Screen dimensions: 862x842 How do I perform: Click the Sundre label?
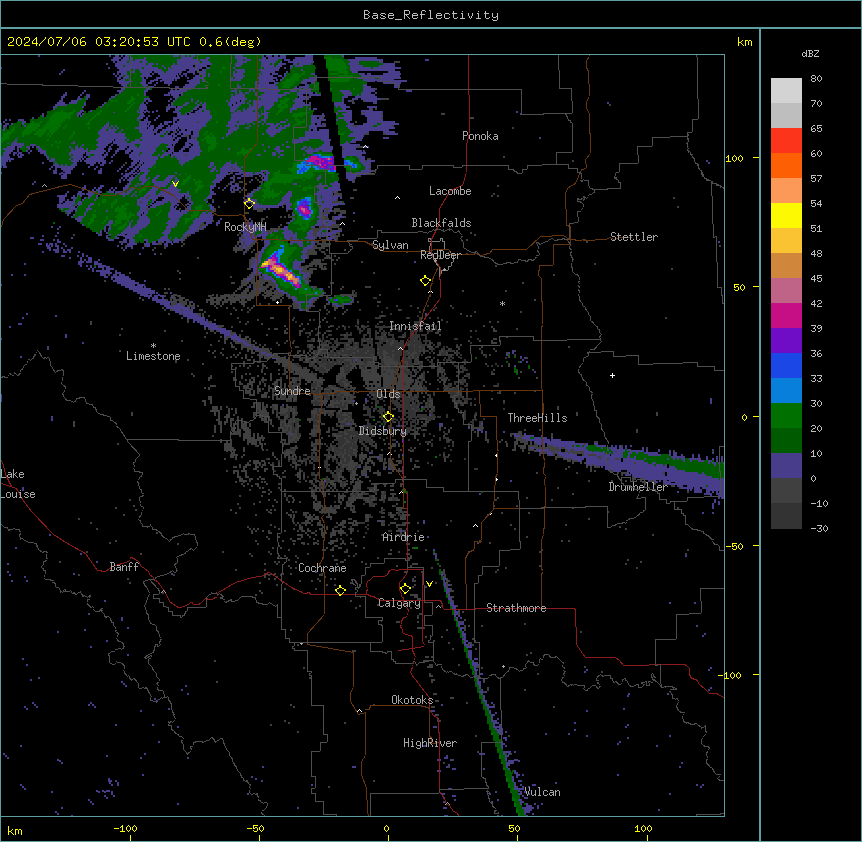tap(292, 391)
